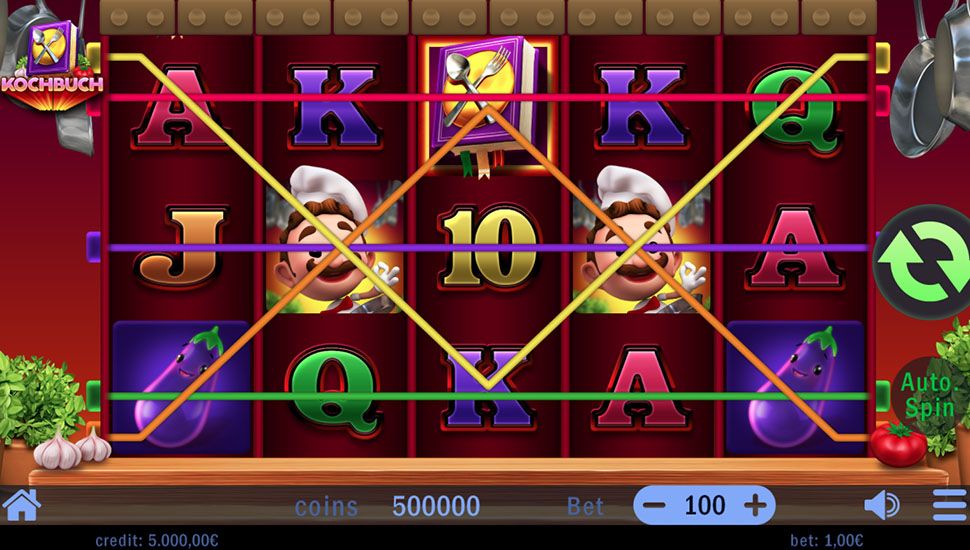The height and width of the screenshot is (550, 970).
Task: Go to the home screen icon
Action: tap(22, 505)
